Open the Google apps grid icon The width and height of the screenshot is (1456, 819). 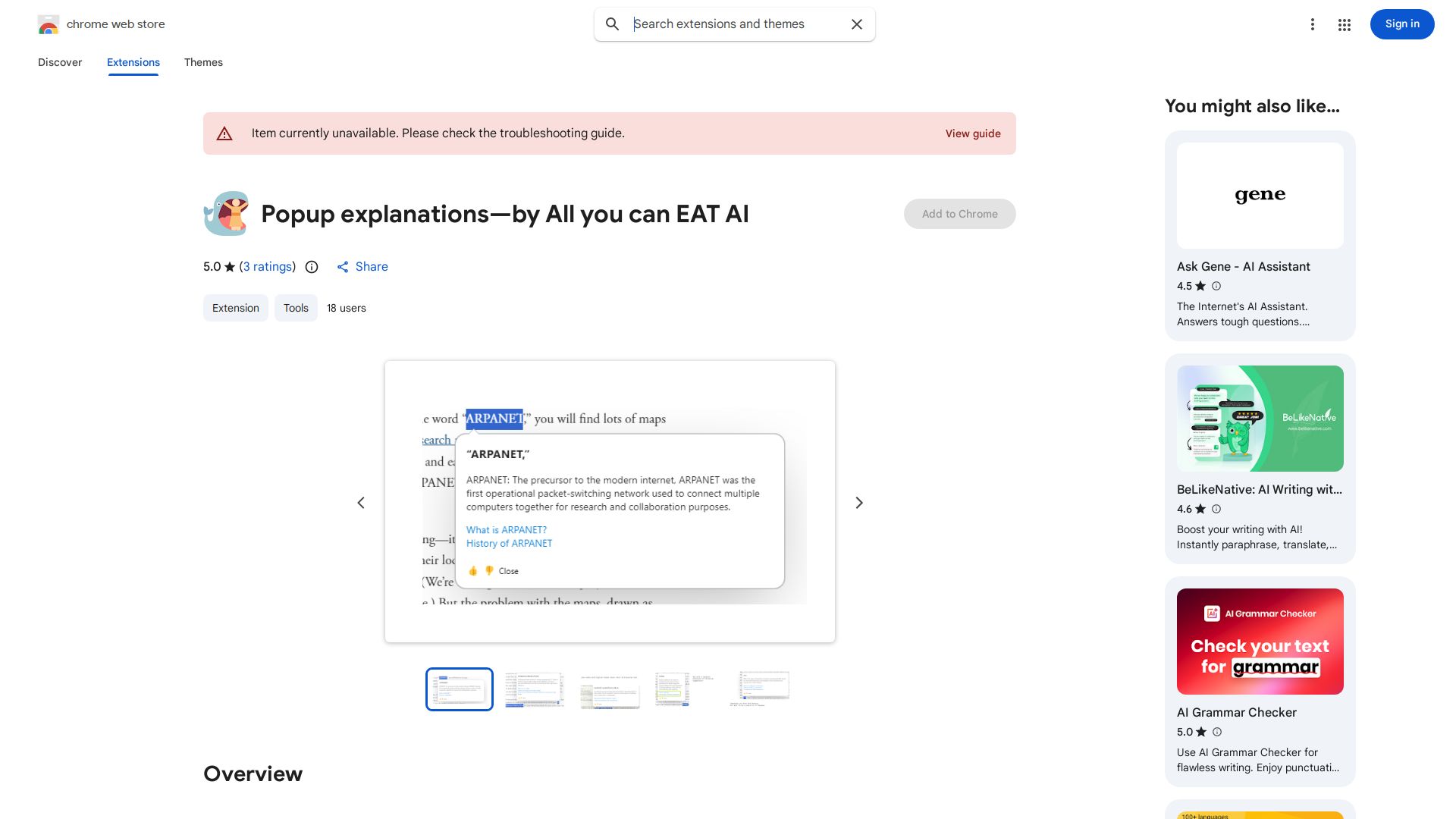coord(1345,25)
